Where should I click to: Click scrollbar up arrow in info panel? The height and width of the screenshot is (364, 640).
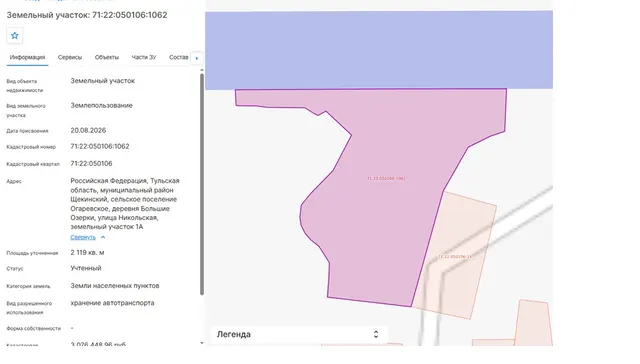click(x=202, y=71)
